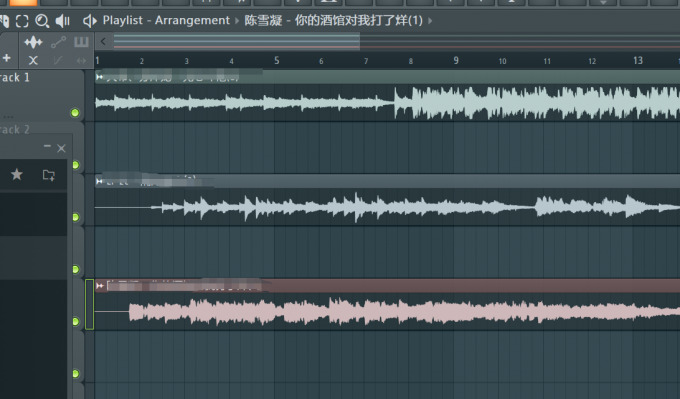This screenshot has width=680, height=399.
Task: Toggle the green LED on the highlighted pink clip track
Action: (75, 321)
